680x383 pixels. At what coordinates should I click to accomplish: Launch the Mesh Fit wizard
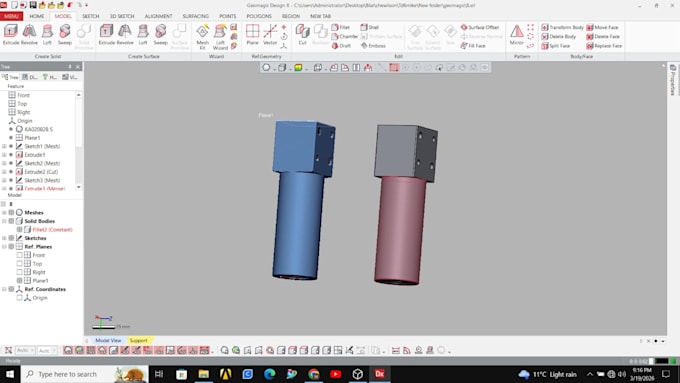pyautogui.click(x=203, y=36)
